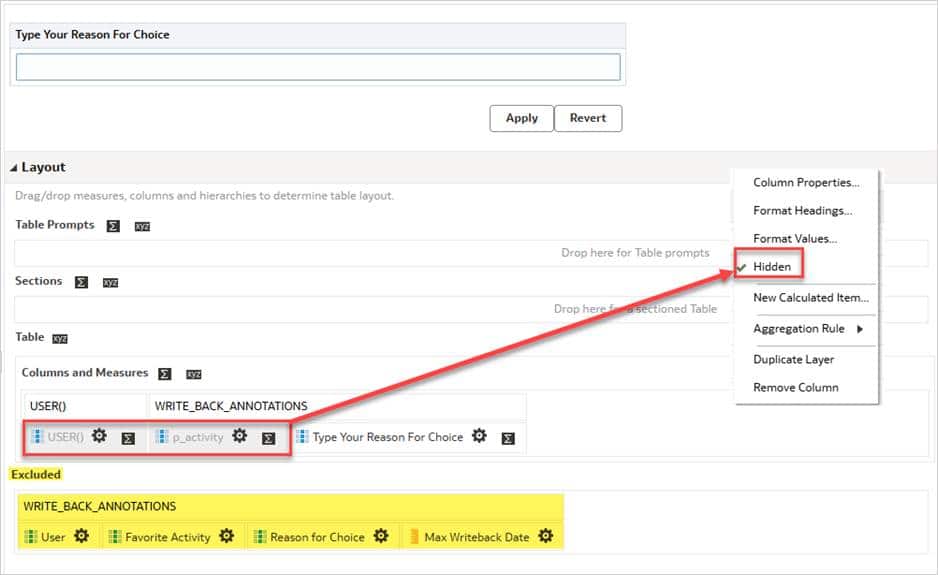Click the Revert button

(x=588, y=118)
